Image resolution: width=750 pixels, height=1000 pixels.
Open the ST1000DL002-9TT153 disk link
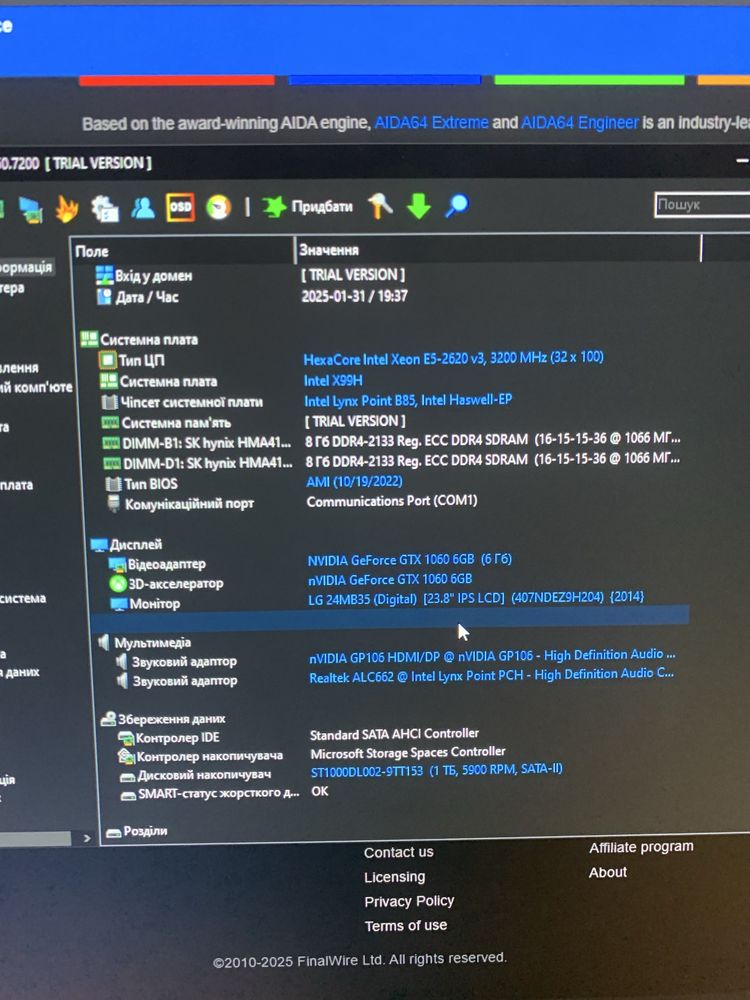pyautogui.click(x=436, y=770)
